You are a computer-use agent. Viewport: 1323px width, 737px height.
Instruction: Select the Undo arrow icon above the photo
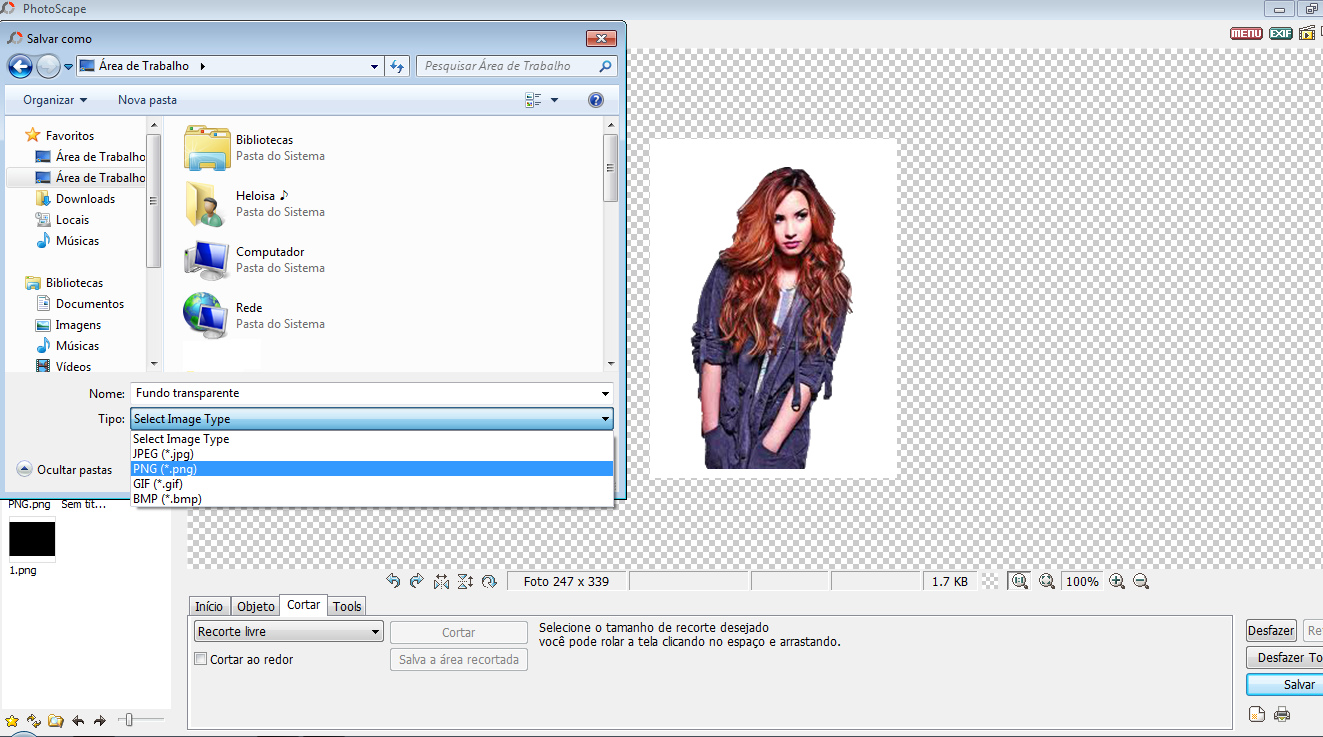pos(393,580)
